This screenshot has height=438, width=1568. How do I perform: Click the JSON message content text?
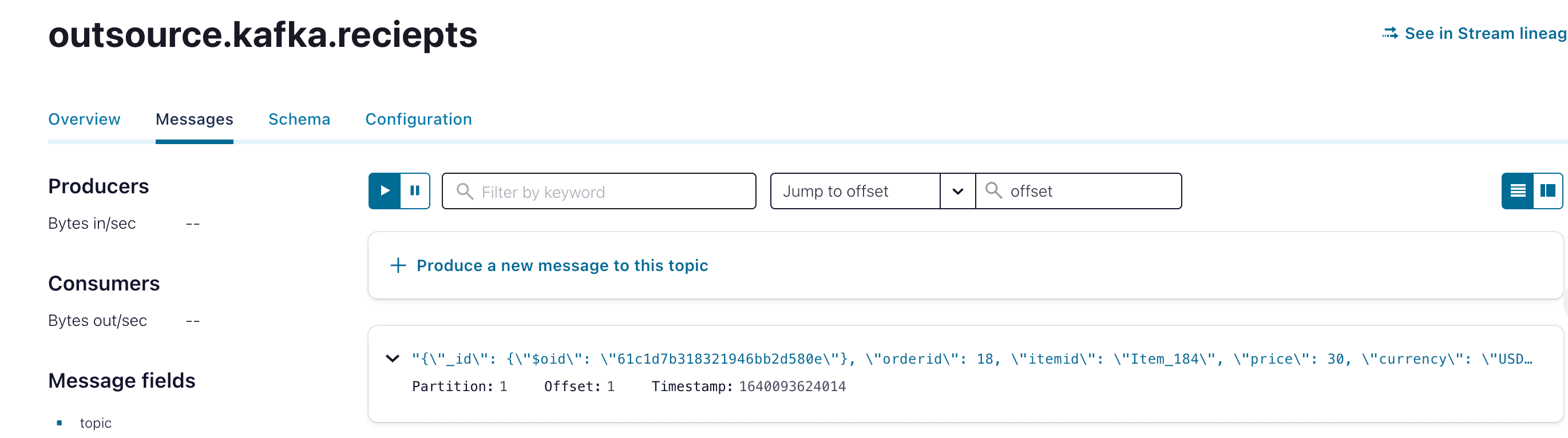pyautogui.click(x=972, y=359)
